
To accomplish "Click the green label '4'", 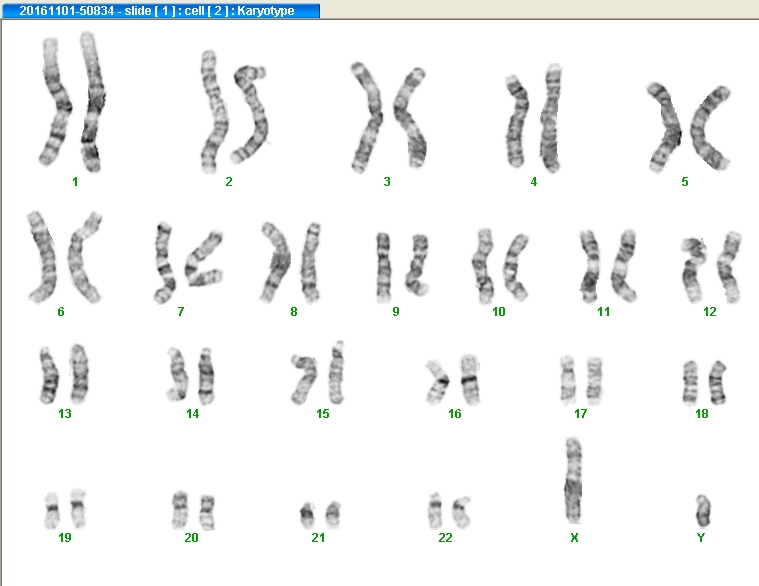I will click(x=533, y=181).
